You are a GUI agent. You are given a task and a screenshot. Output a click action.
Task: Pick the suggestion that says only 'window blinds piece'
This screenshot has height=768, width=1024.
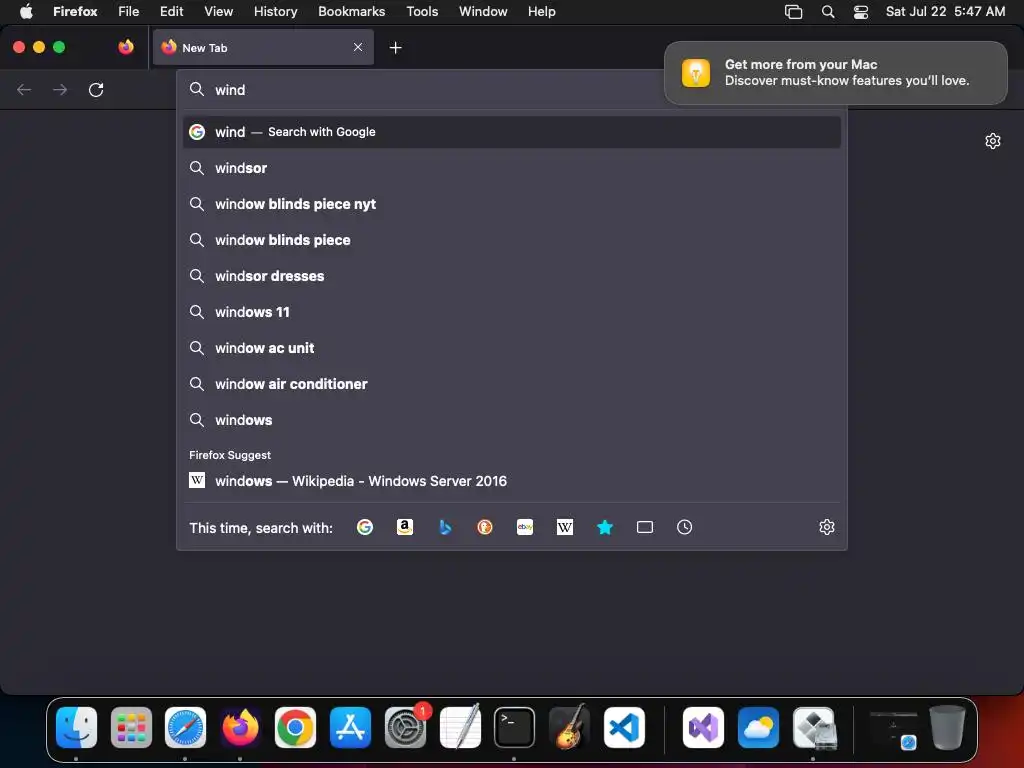tap(512, 240)
